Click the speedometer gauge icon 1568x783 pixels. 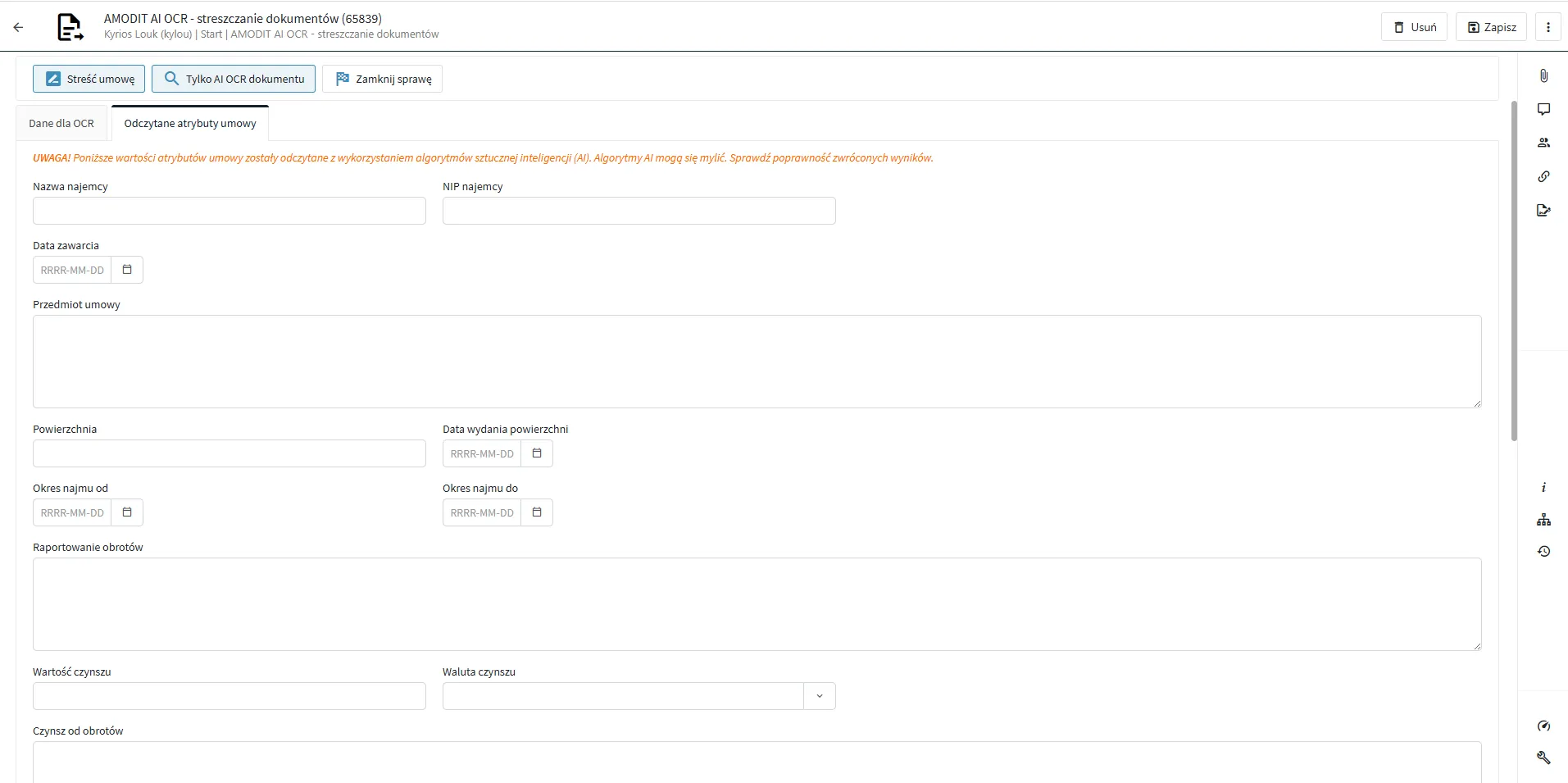tap(1543, 726)
